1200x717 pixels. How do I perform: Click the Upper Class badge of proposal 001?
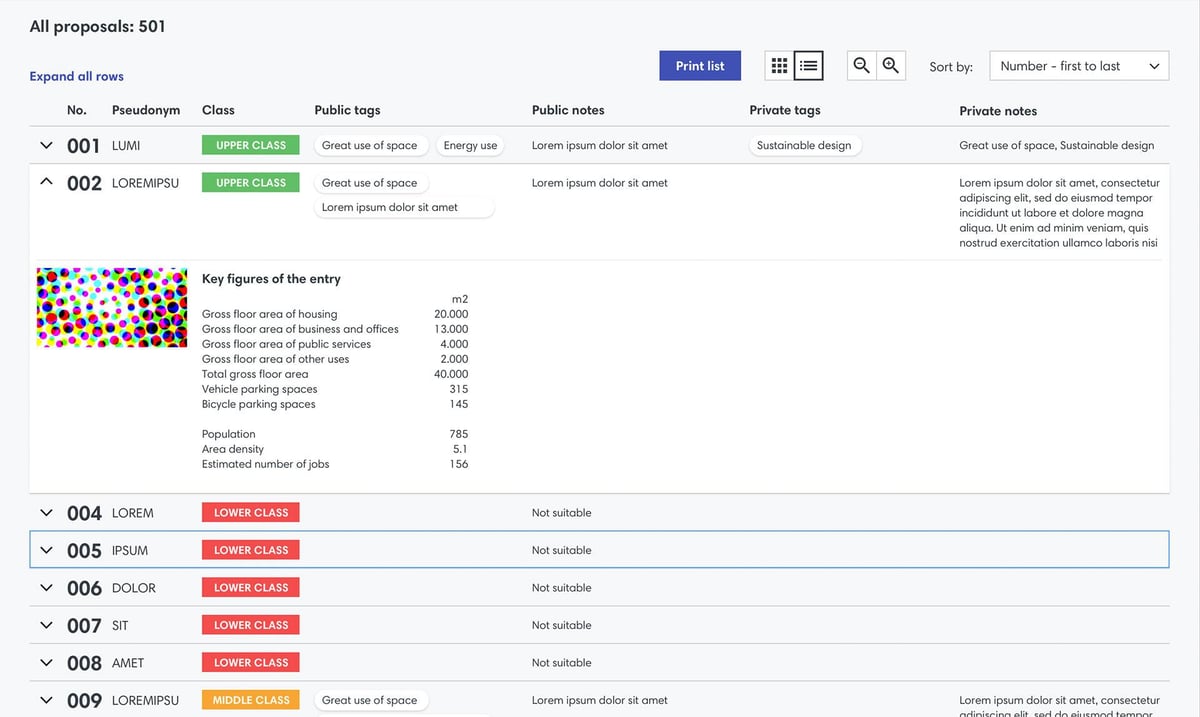[251, 146]
